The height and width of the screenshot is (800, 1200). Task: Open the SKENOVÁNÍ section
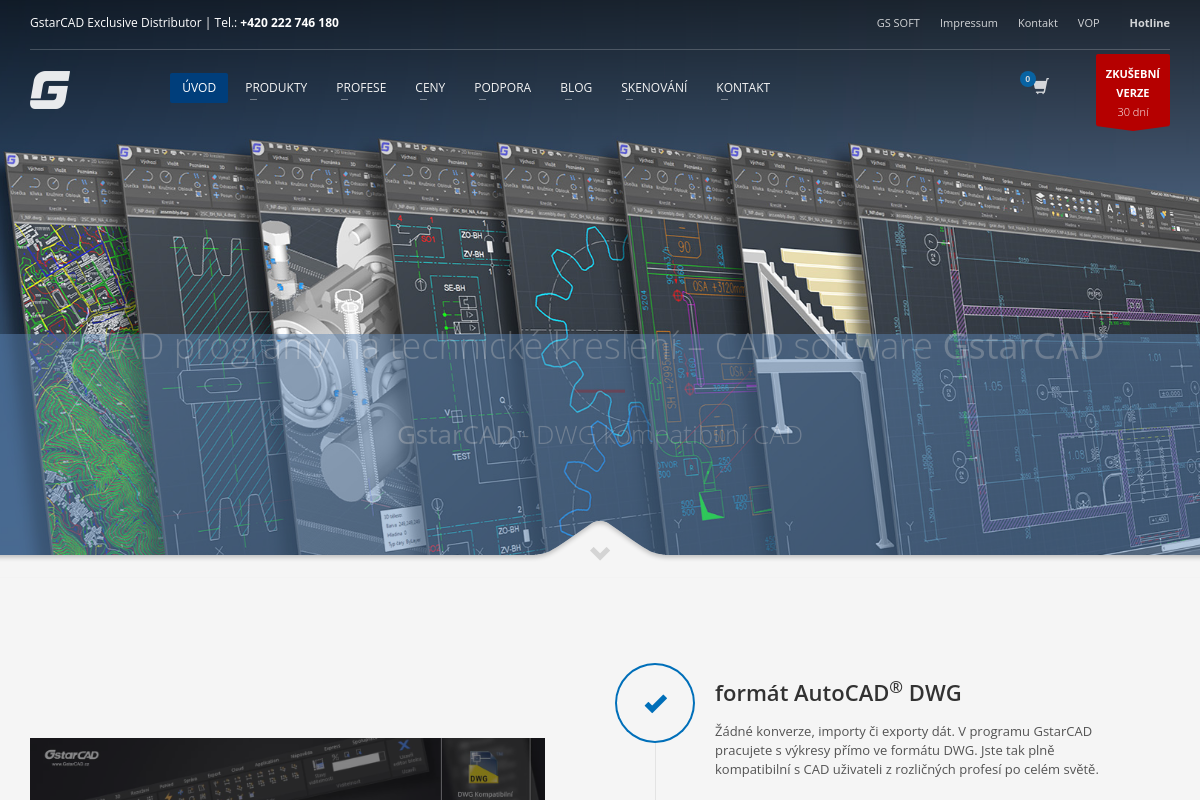click(x=654, y=88)
